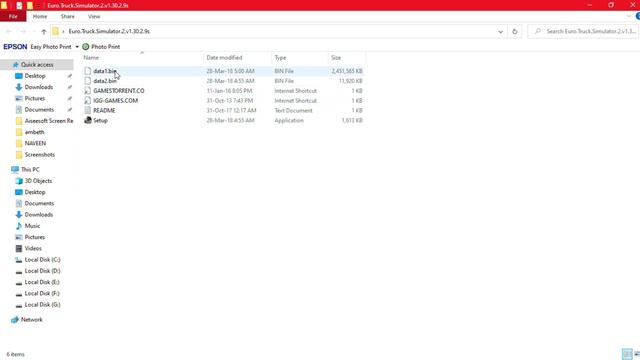Click the Music note icon
This screenshot has height=360, width=640.
click(x=19, y=226)
